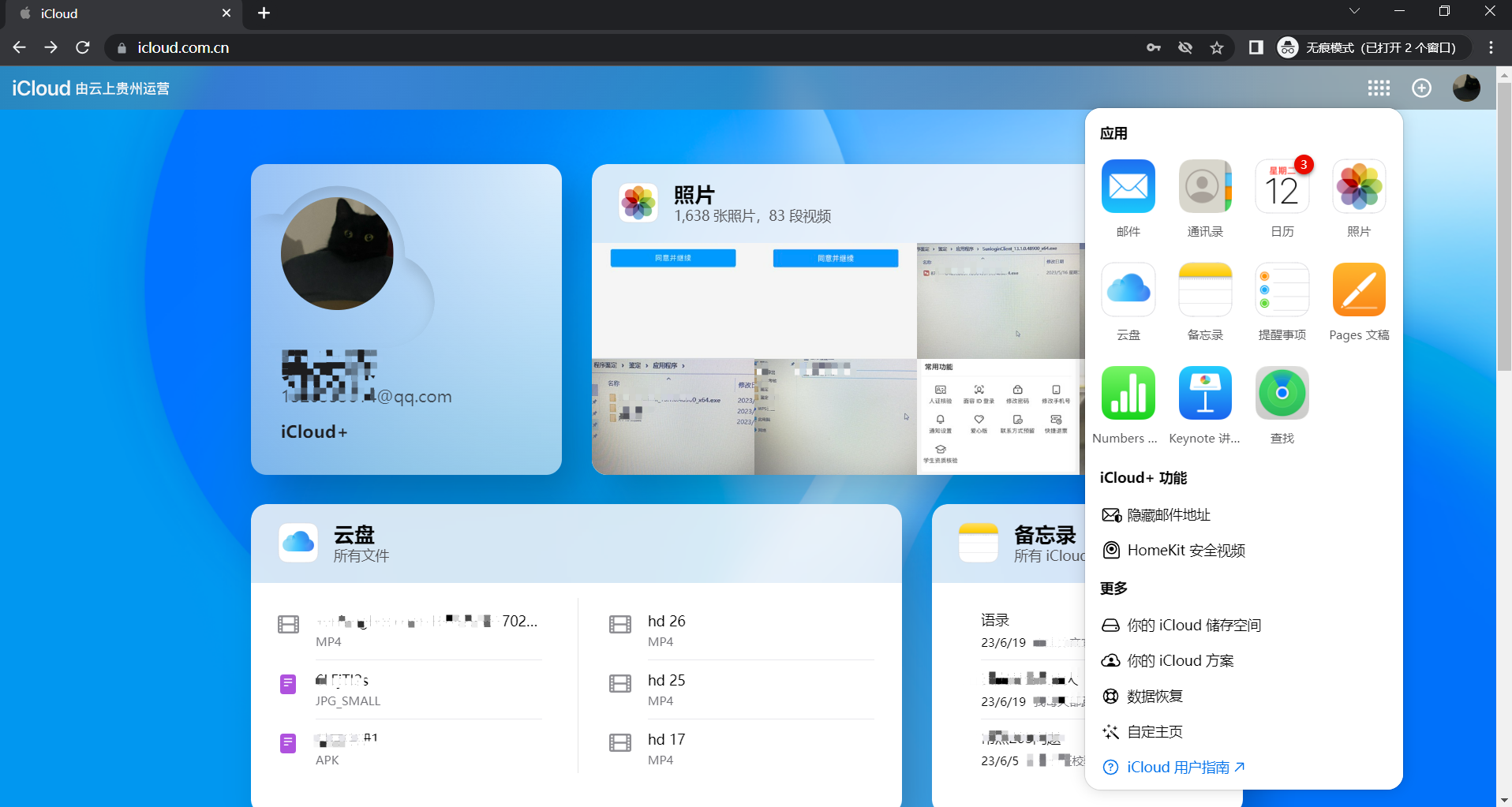Open the hd 17 MP4 file

point(742,749)
